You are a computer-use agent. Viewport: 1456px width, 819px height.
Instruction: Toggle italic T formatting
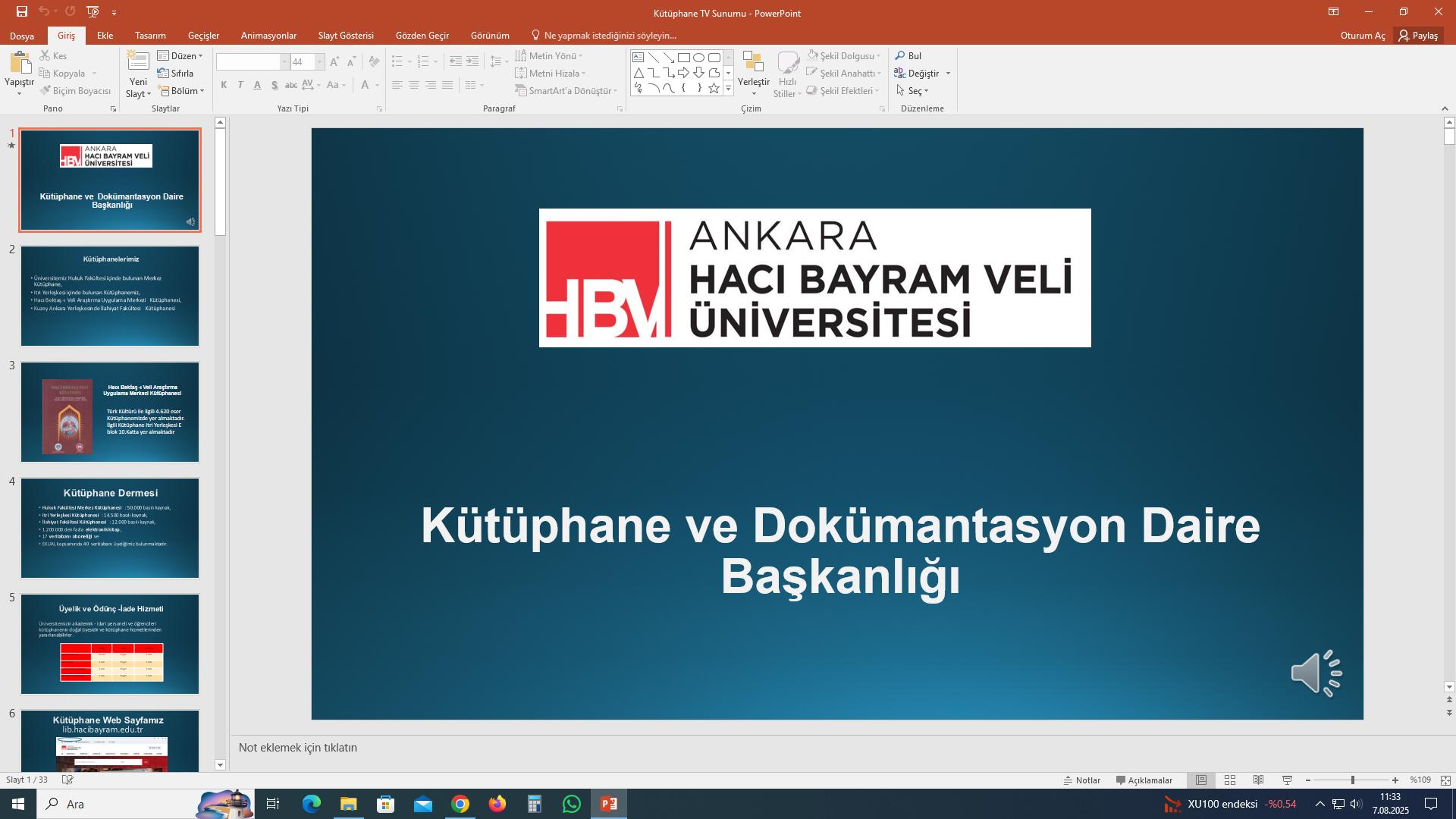[240, 85]
